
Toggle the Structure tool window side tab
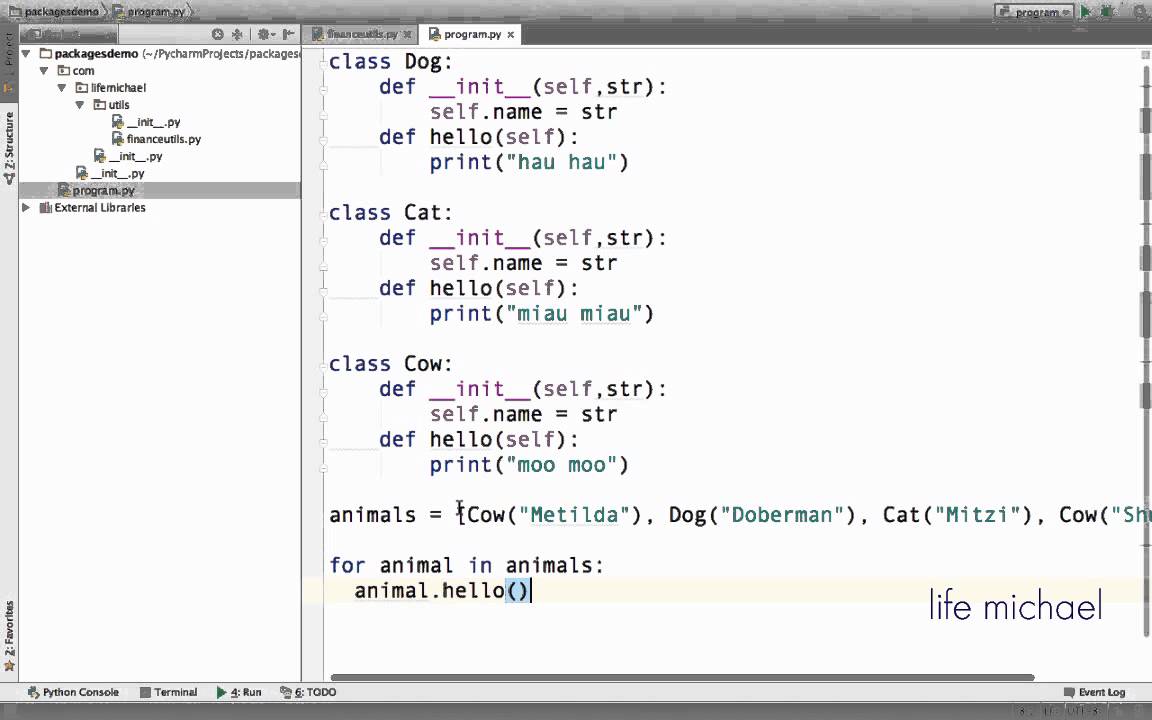(x=9, y=147)
